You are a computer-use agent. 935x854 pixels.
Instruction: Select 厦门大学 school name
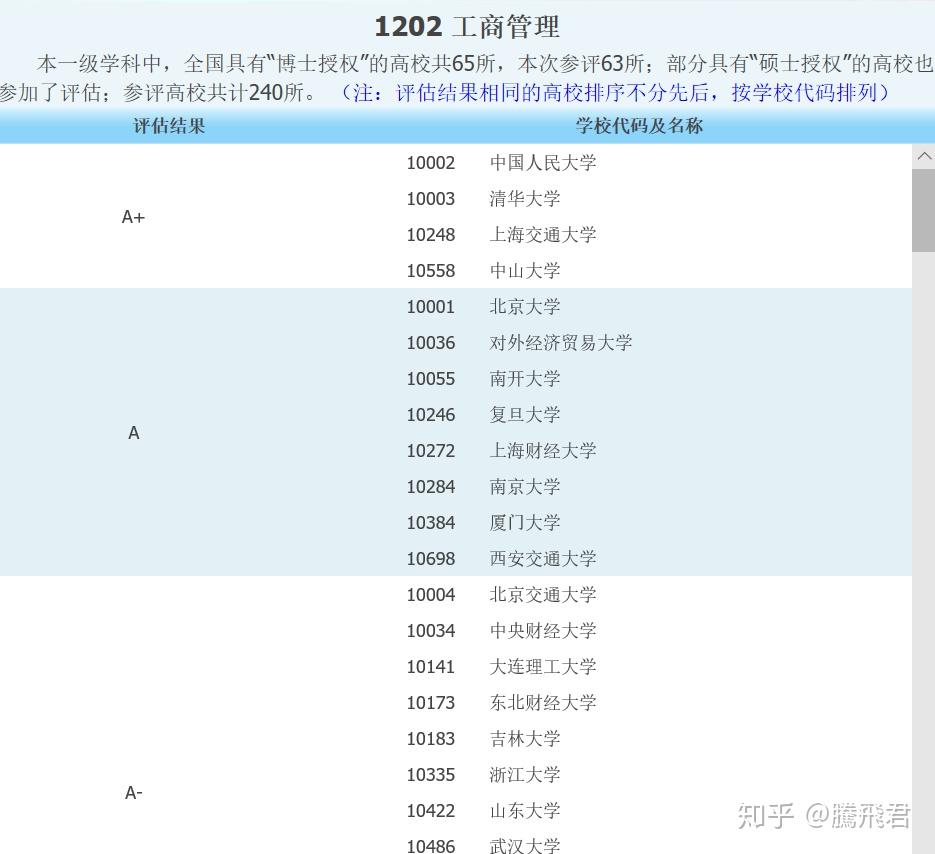pos(525,522)
